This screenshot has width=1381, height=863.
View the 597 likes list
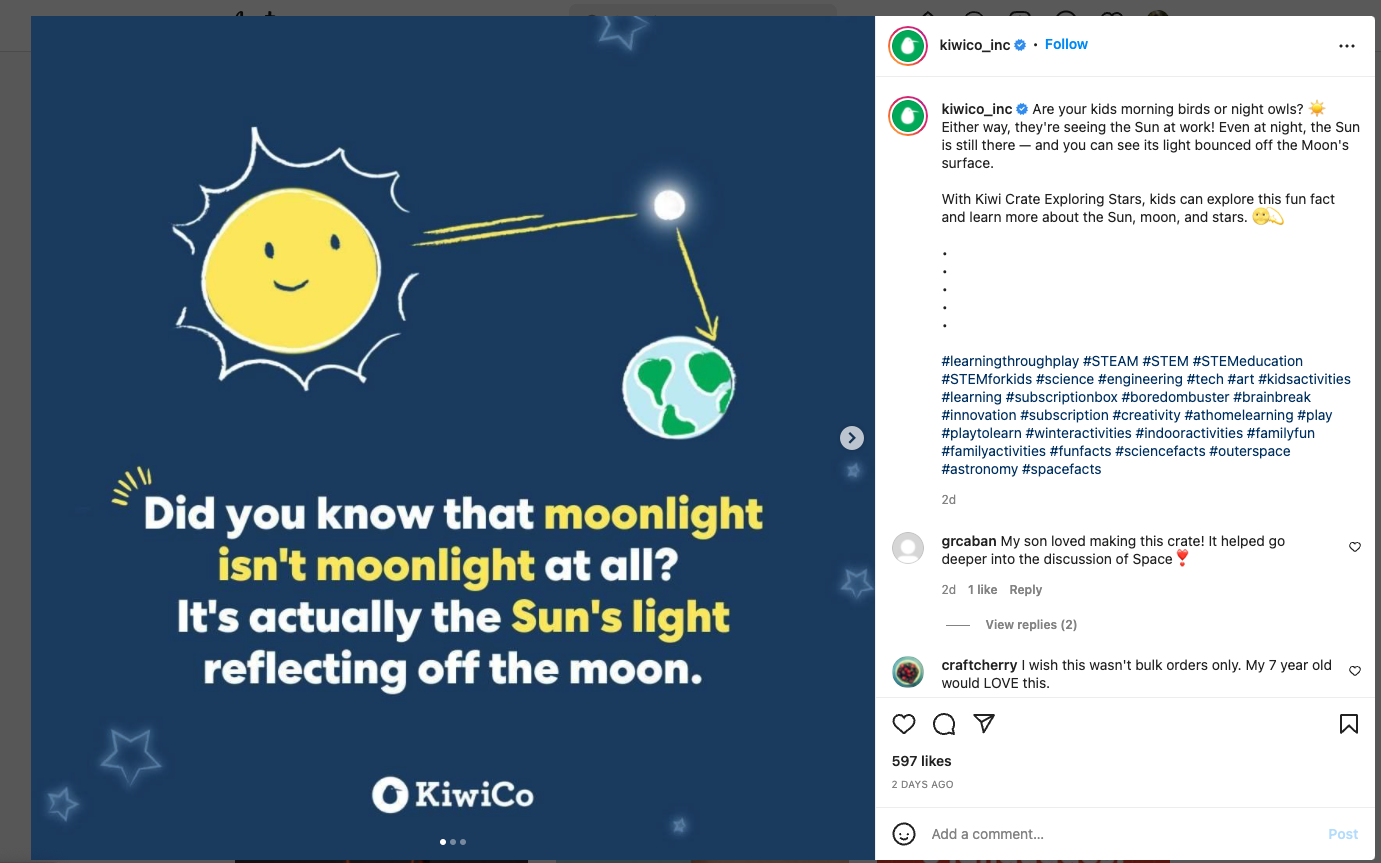point(922,761)
